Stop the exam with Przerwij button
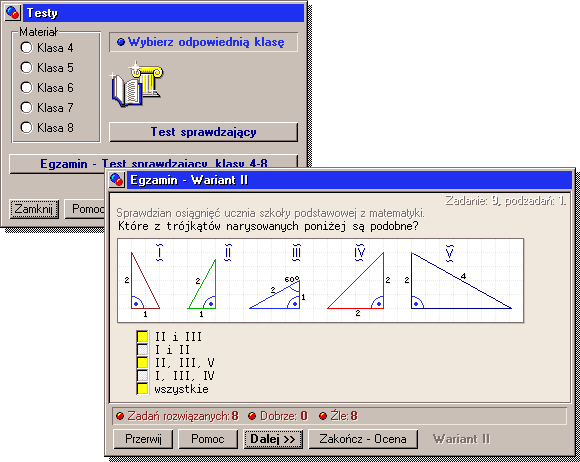Screen dimensions: 580x462 pos(143,439)
